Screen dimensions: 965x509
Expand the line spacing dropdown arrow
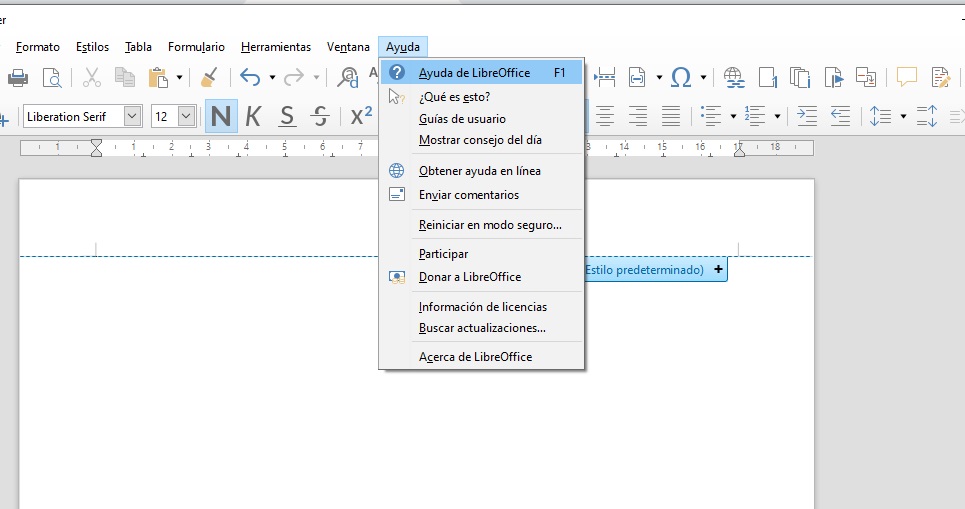click(x=903, y=116)
